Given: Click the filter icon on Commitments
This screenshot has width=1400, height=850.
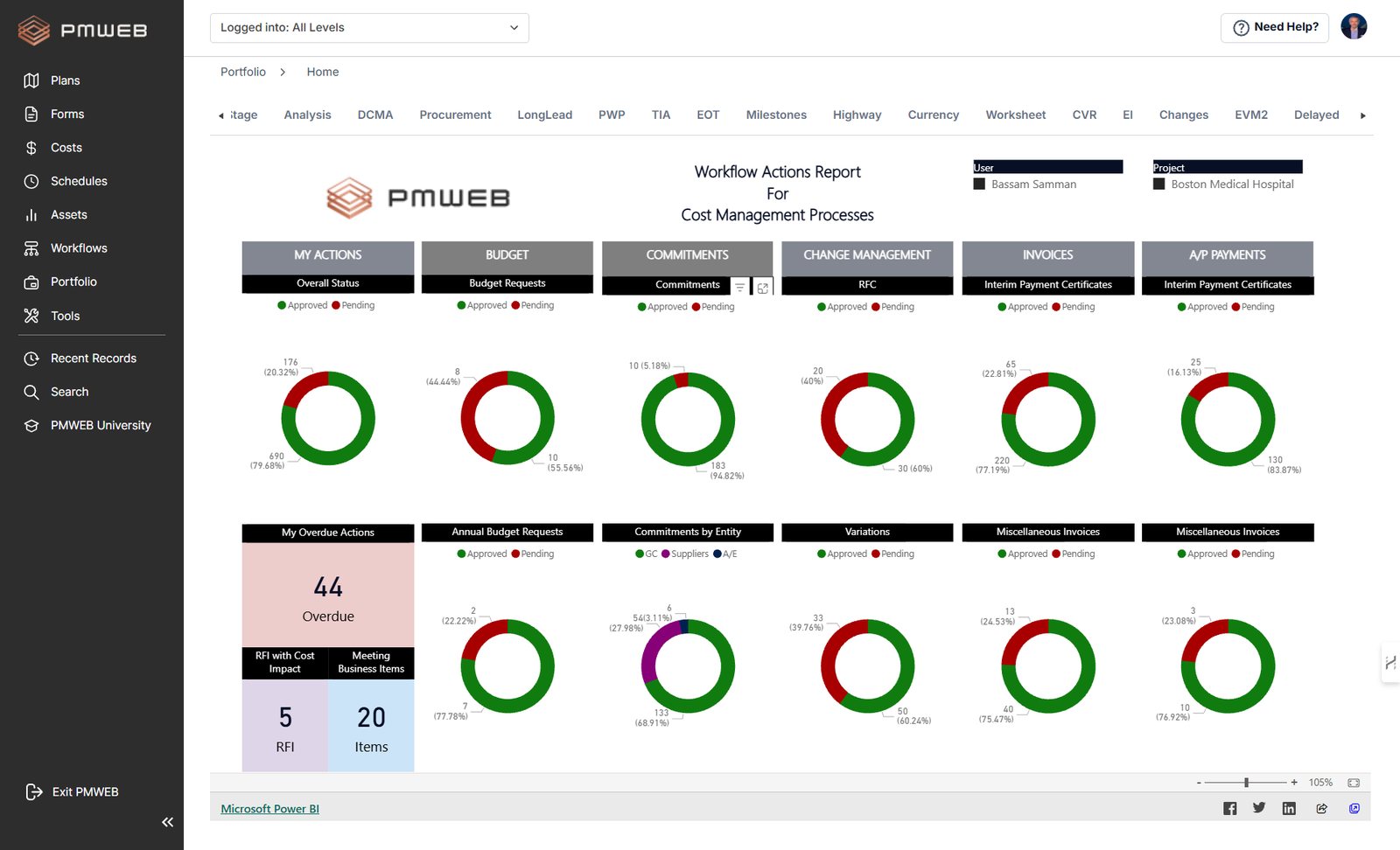Looking at the screenshot, I should point(739,287).
